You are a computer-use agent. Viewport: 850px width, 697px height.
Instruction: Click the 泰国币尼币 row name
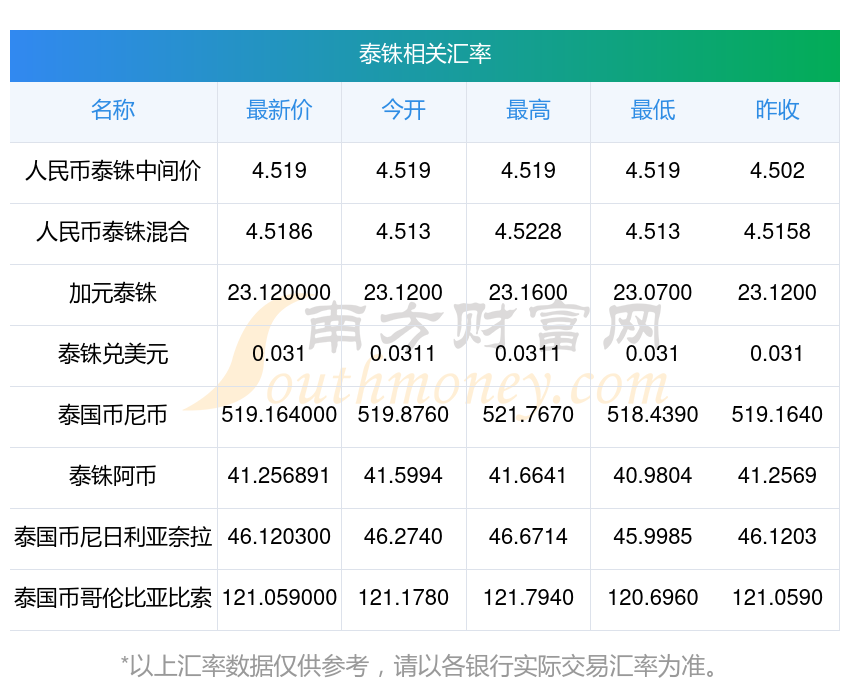pos(113,415)
